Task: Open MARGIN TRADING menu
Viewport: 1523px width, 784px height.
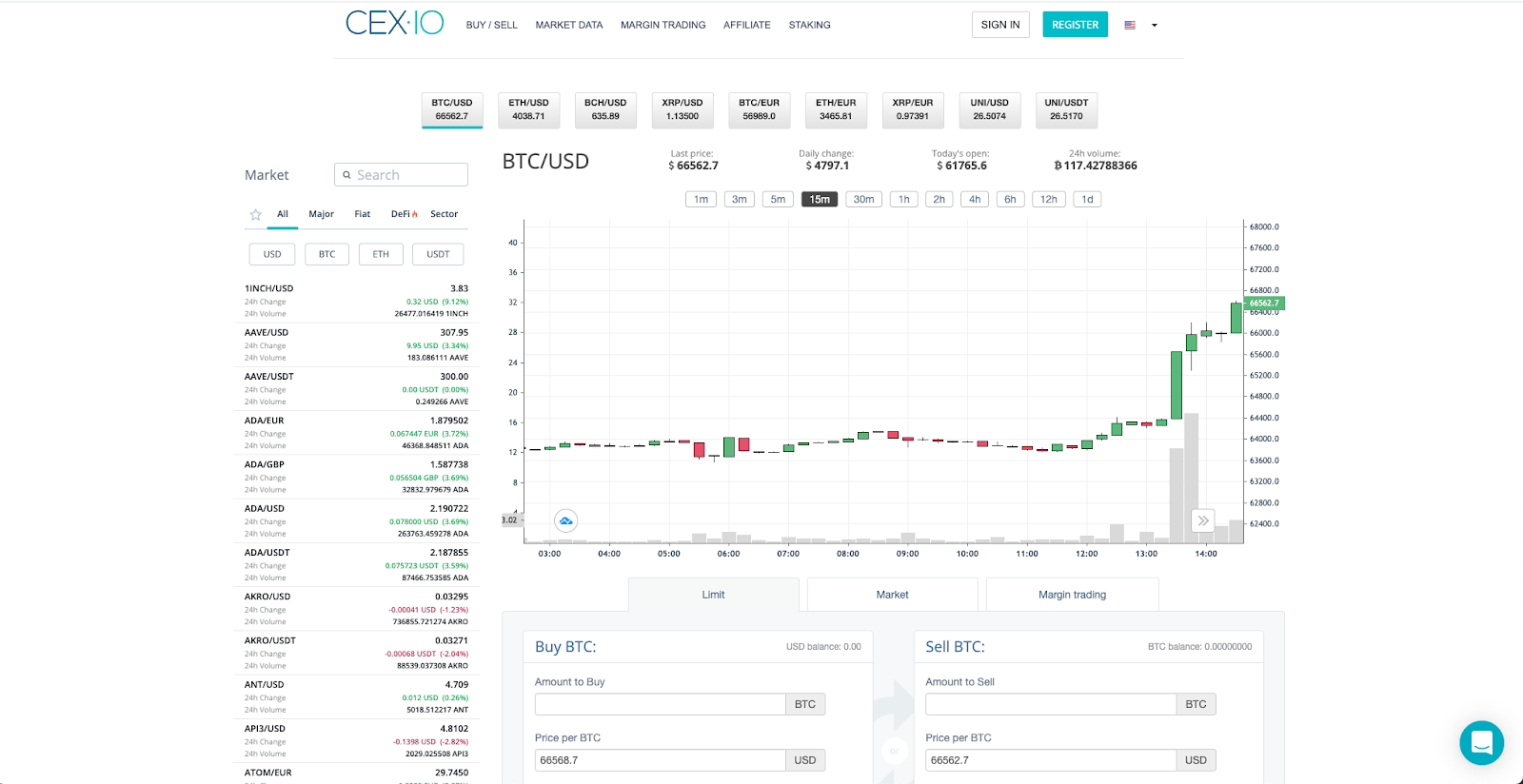Action: coord(663,25)
